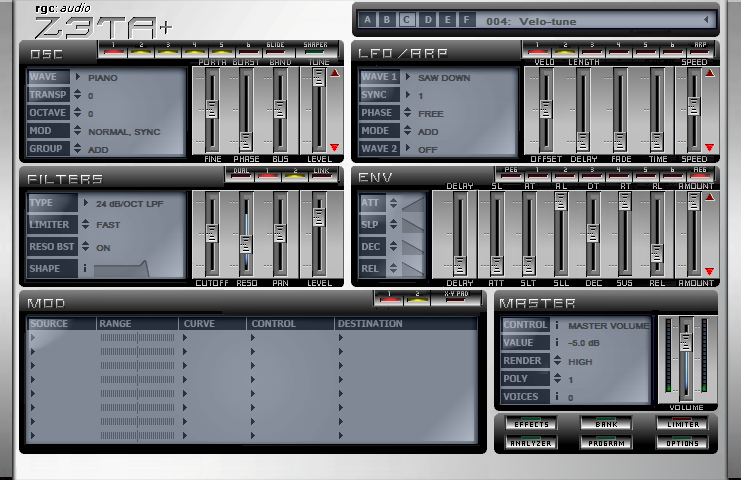Change OSC GROUP arrows beside ADD
The height and width of the screenshot is (480, 741).
pyautogui.click(x=78, y=148)
